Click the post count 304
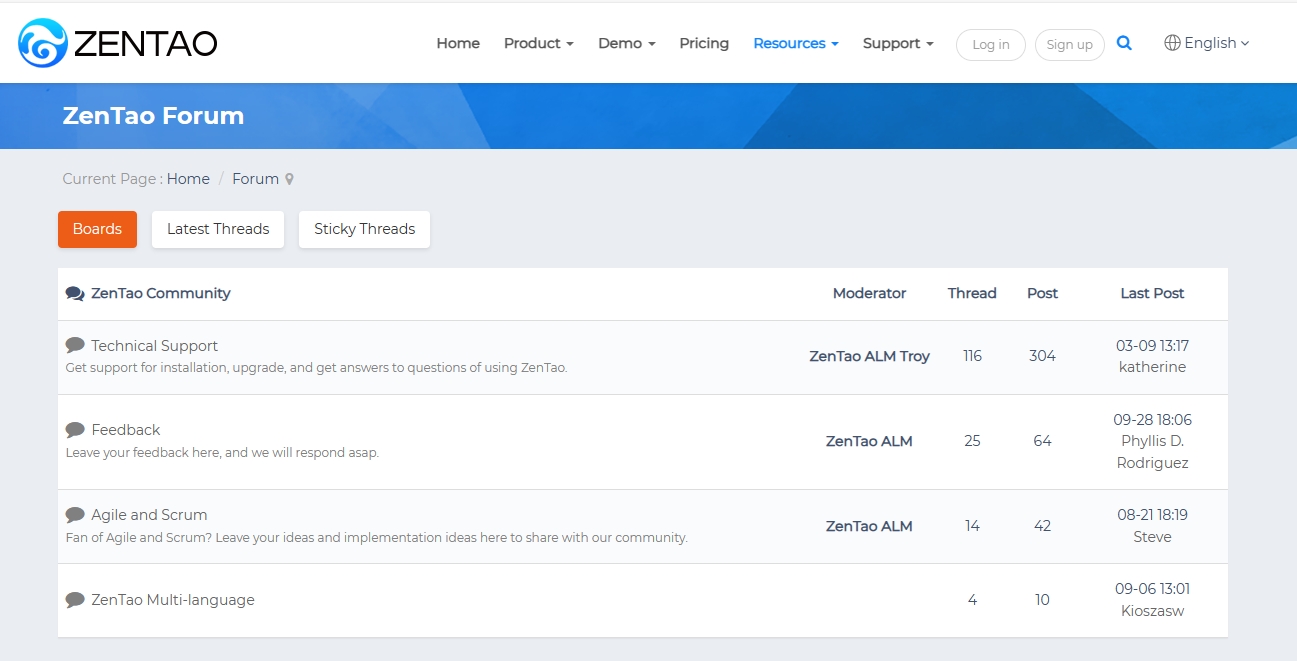This screenshot has width=1297, height=661. 1042,356
